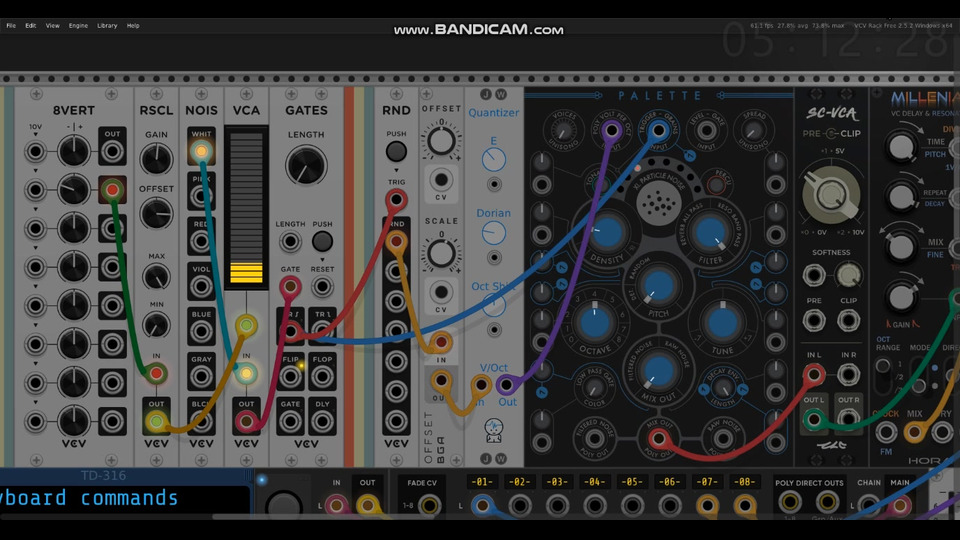Click the Palette VOICES UNISONO knob
Viewport: 960px width, 540px height.
point(561,131)
